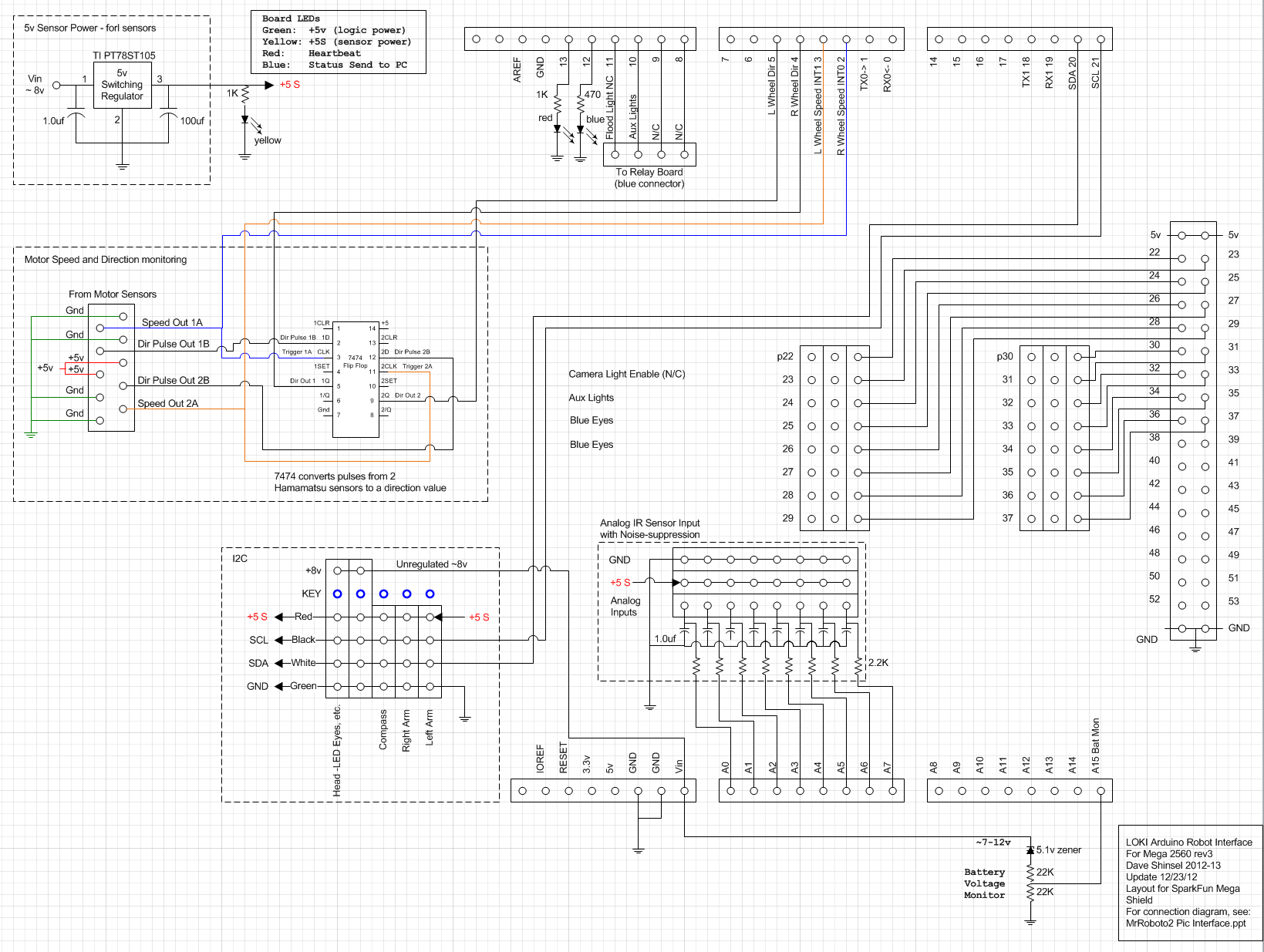Click the SCL 21 header pin
The height and width of the screenshot is (952, 1264).
pos(1101,39)
